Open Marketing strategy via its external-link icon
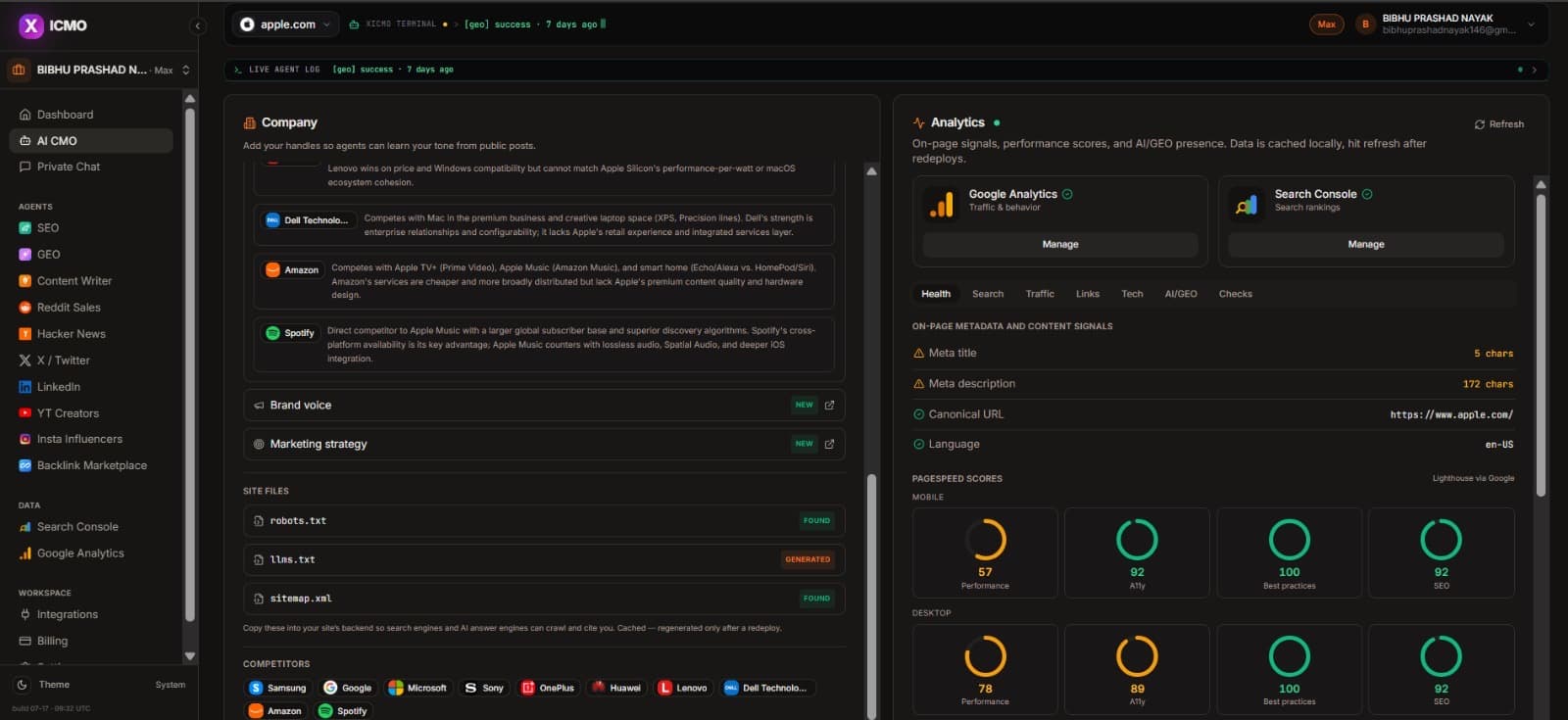 tap(829, 444)
